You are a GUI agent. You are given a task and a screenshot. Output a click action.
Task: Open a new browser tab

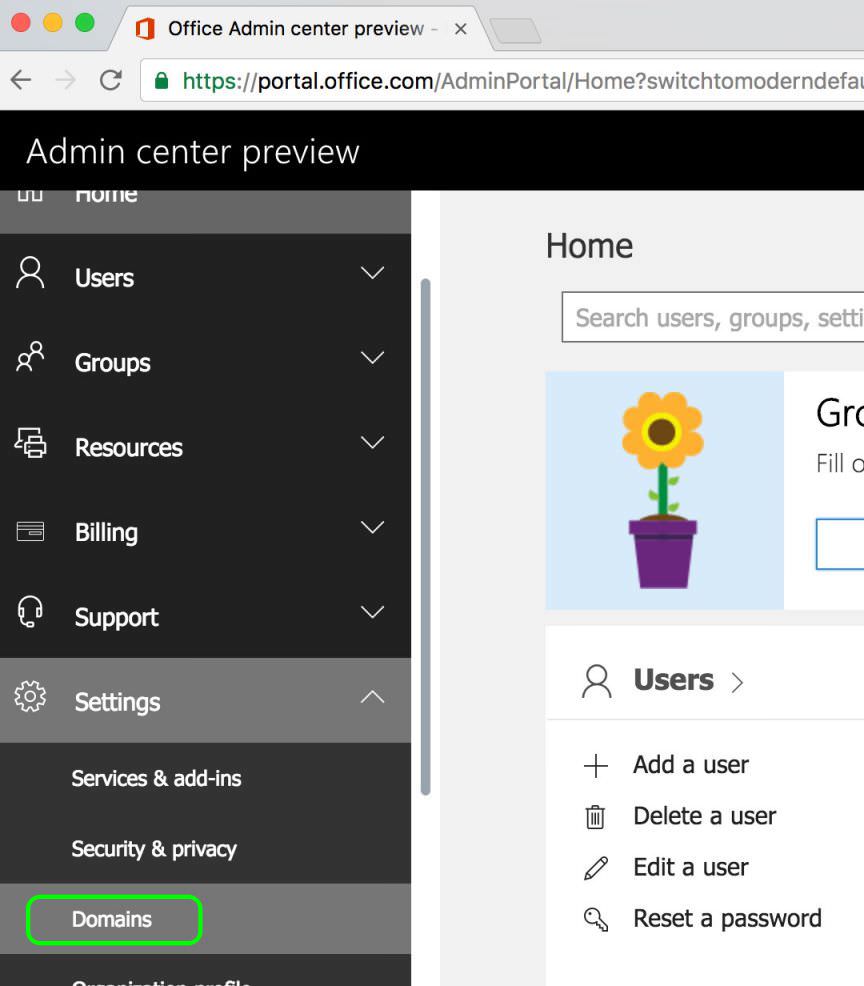pyautogui.click(x=515, y=30)
